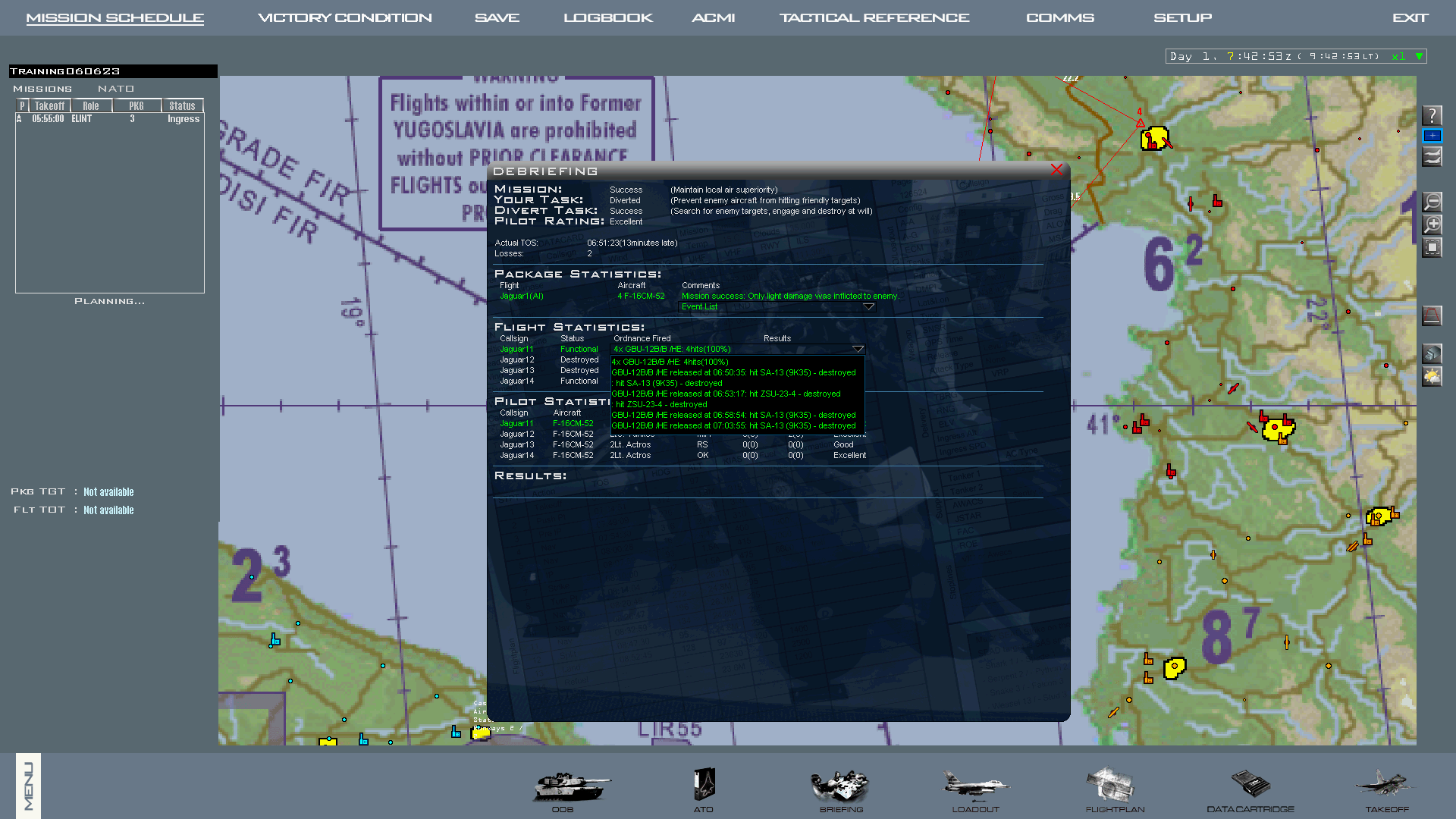This screenshot has width=1456, height=819.
Task: Click the red runway perspective icon
Action: pos(1432,315)
